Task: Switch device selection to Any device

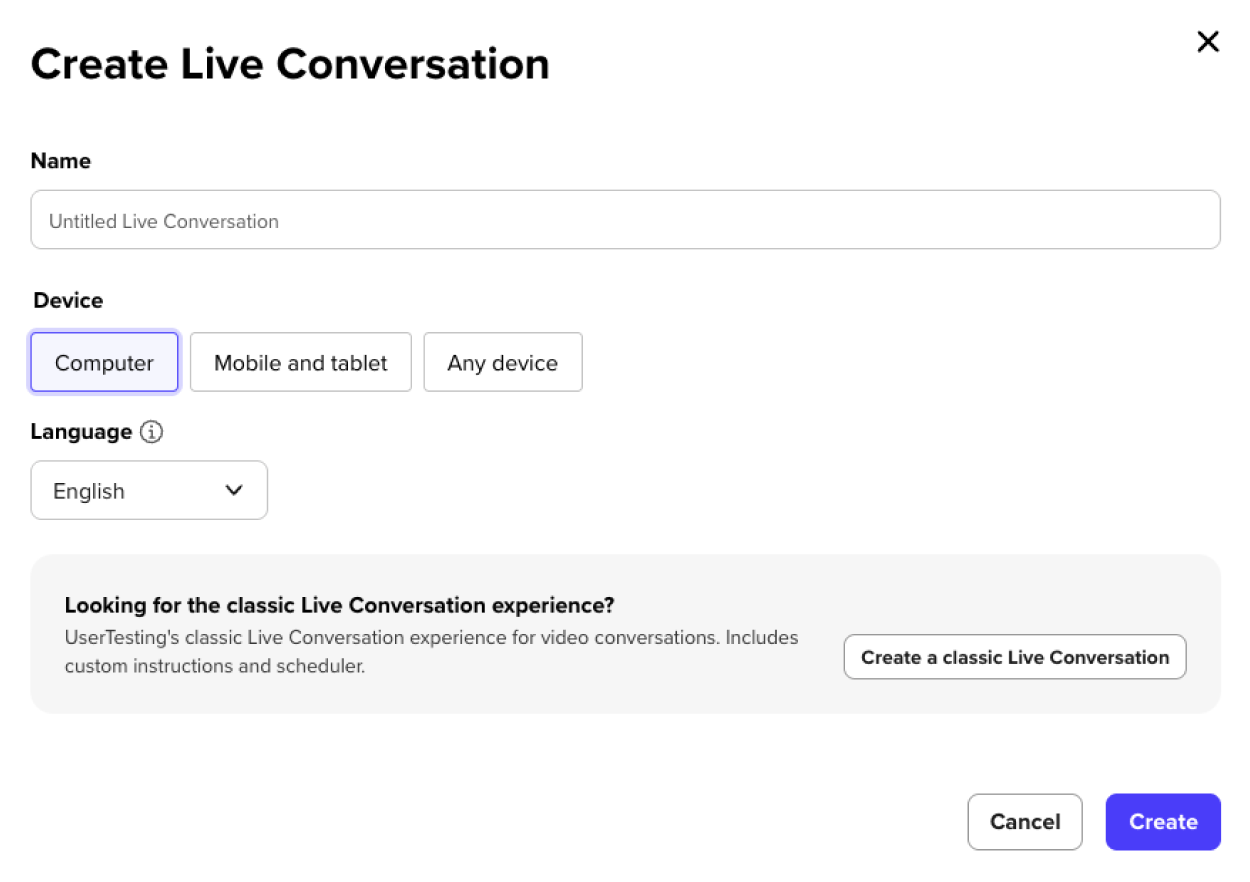Action: 503,362
